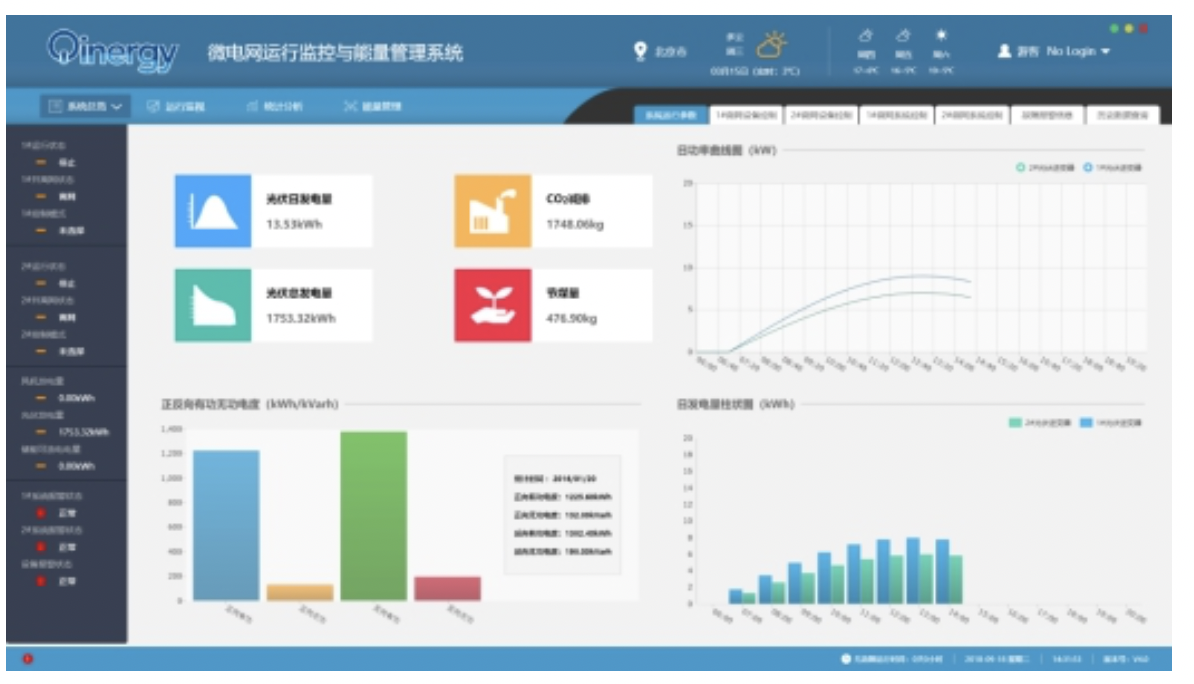Viewport: 1194px width, 684px height.
Task: Click the energy chart info box with date
Action: coord(563,514)
